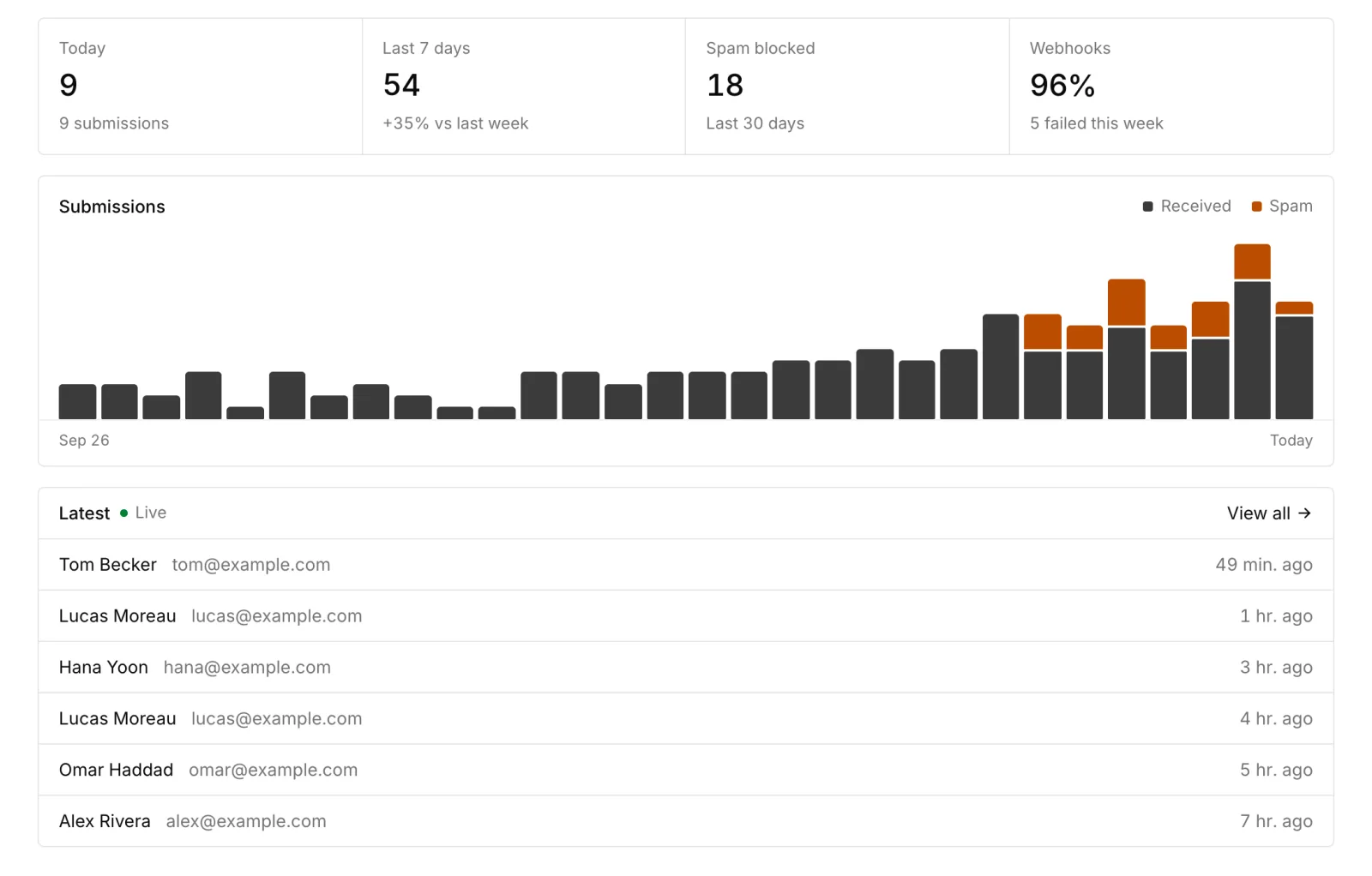Open Lucas Moreau's submission from 4 hr. ago
Screen dimensions: 1372x876
[x=686, y=718]
